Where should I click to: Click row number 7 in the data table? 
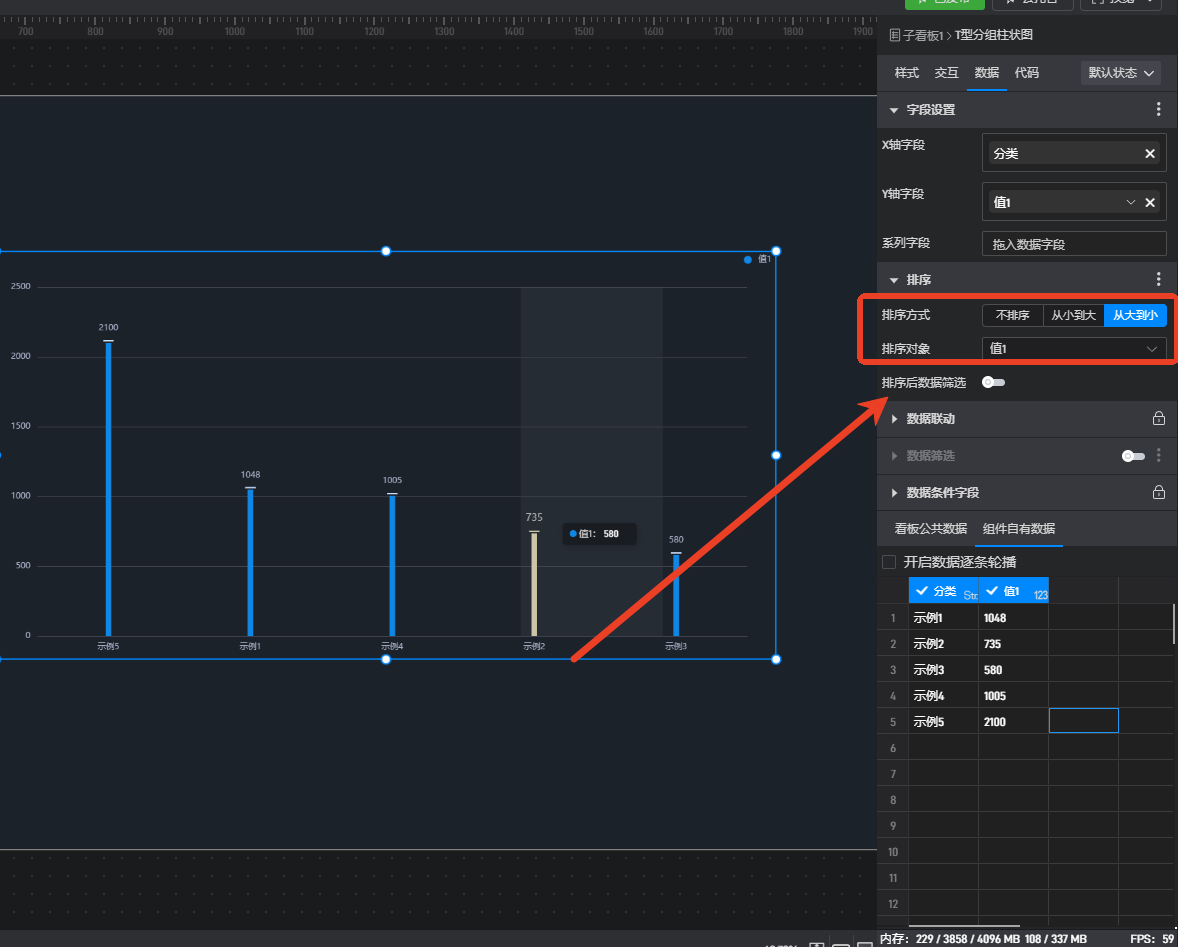[x=893, y=774]
